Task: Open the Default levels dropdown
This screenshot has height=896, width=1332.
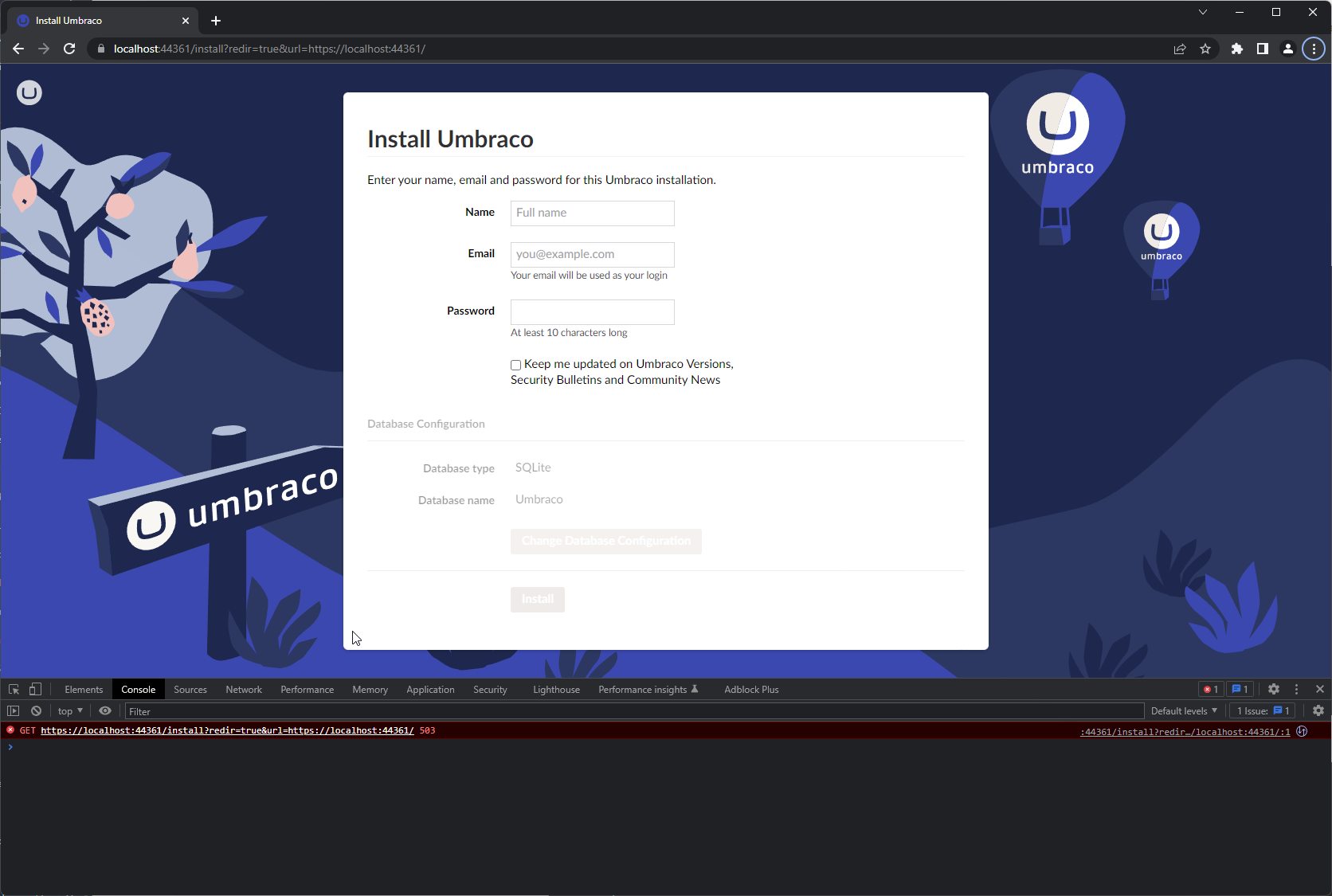Action: 1184,711
